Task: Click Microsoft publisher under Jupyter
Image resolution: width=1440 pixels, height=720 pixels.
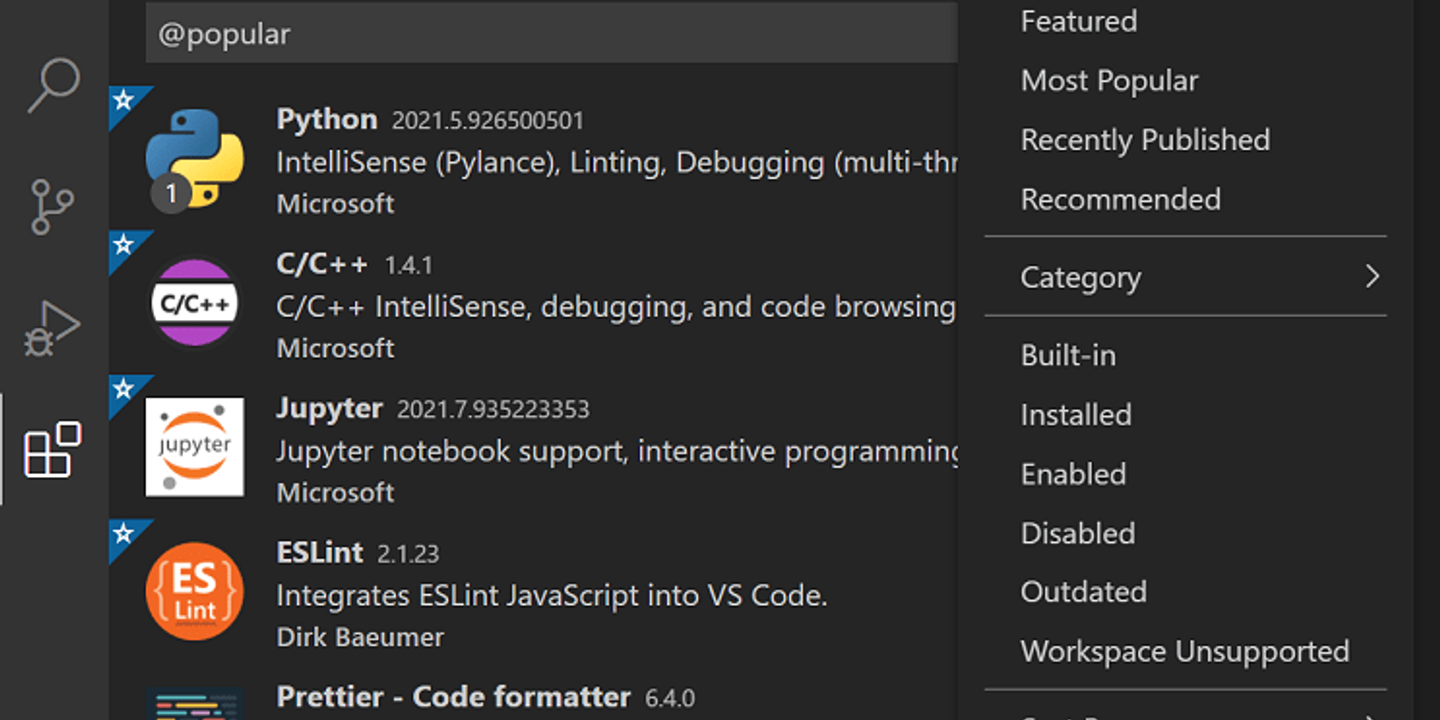Action: click(x=335, y=492)
